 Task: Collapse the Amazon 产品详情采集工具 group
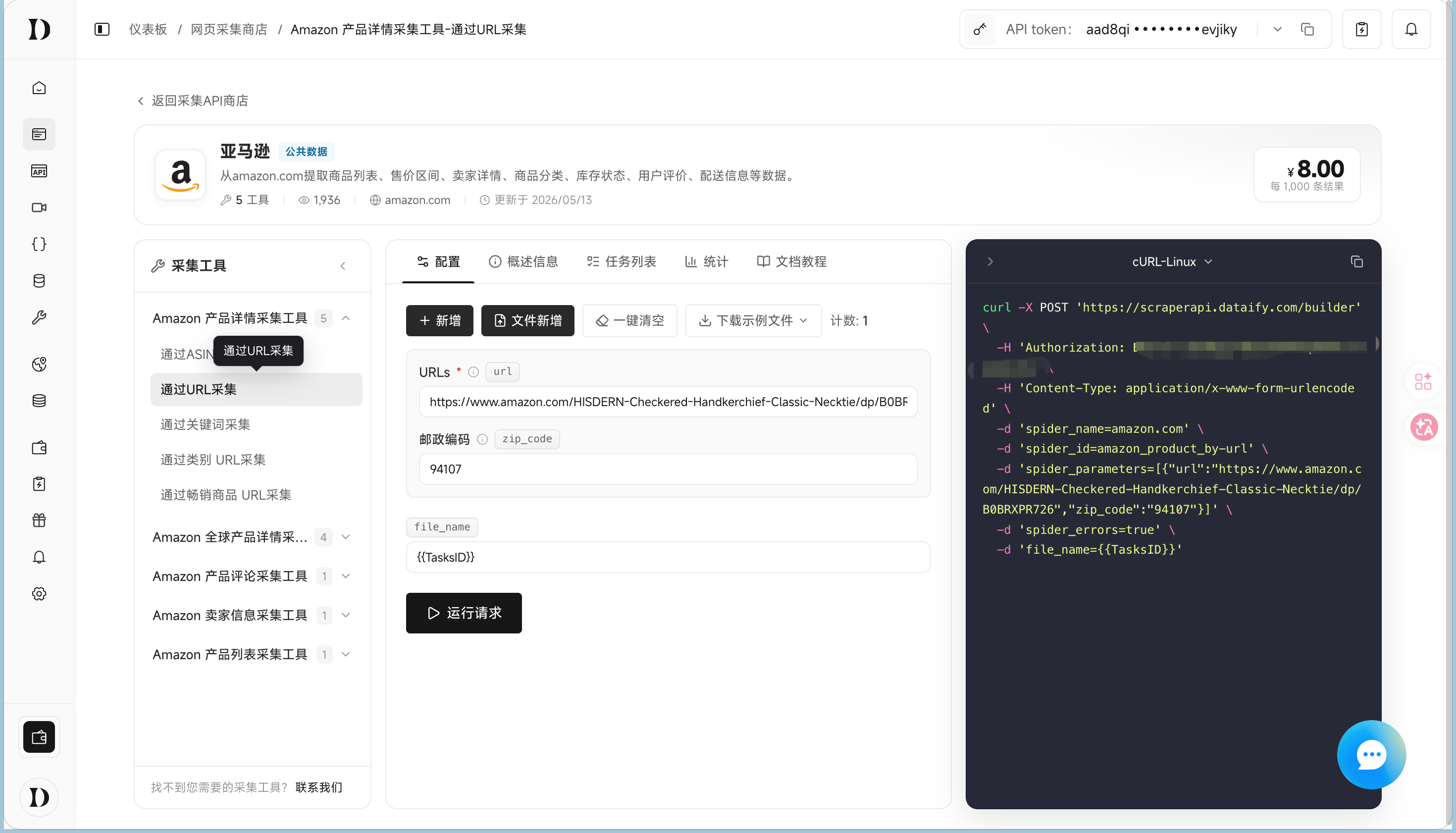point(346,318)
